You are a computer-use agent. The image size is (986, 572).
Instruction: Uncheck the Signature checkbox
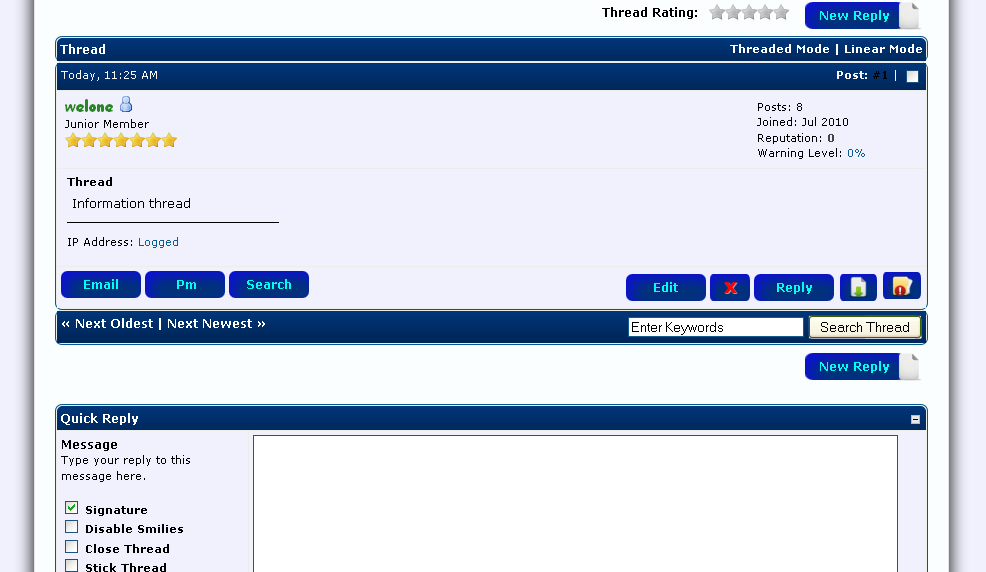(x=72, y=507)
